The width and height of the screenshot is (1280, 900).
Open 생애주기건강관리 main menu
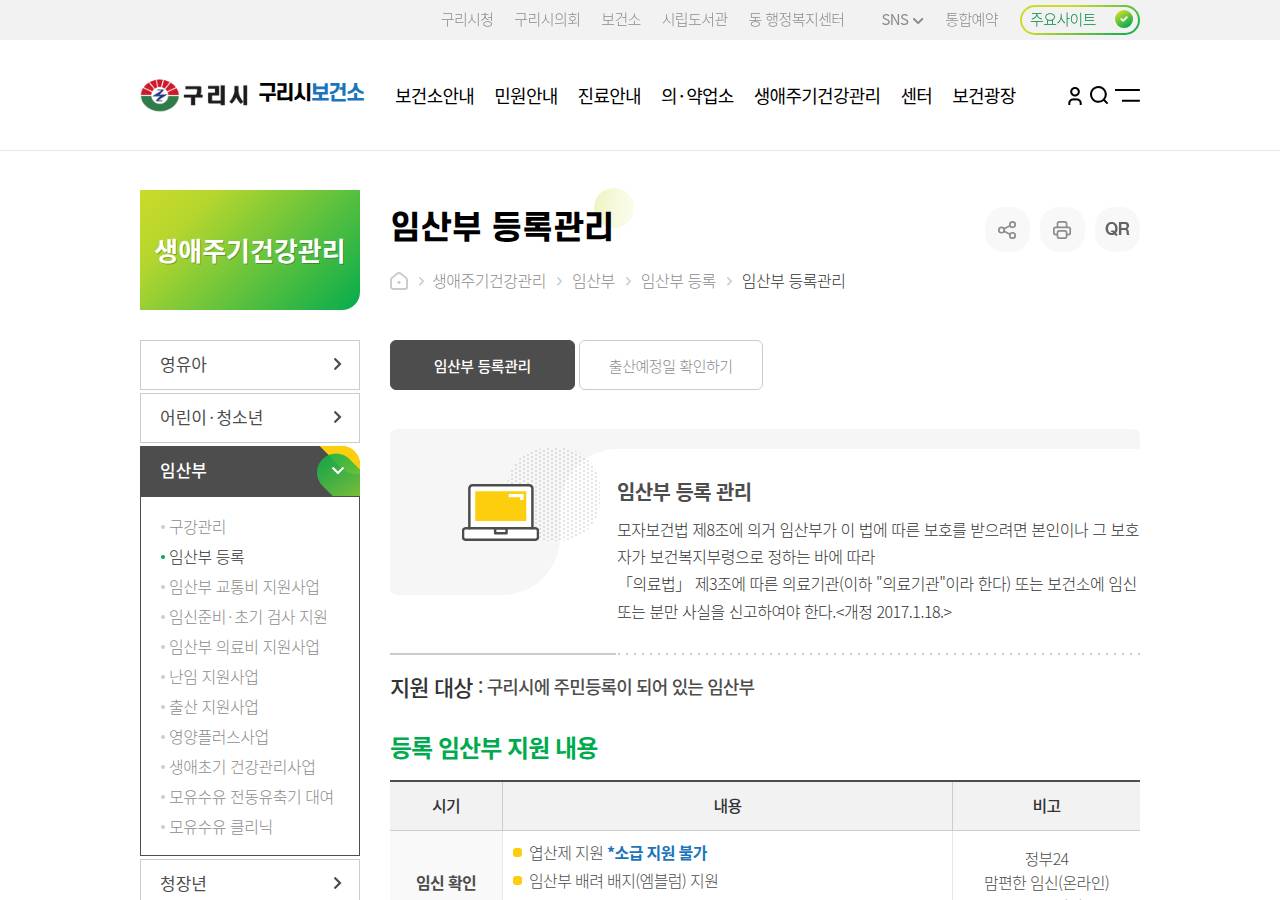(817, 96)
